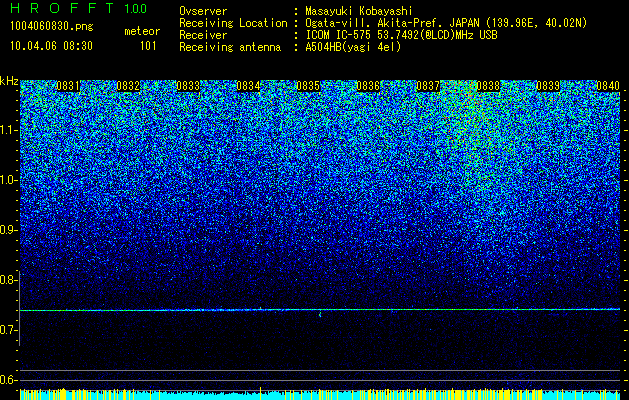This screenshot has height=400, width=629.
Task: Click the 0833 time marker
Action: [x=188, y=86]
